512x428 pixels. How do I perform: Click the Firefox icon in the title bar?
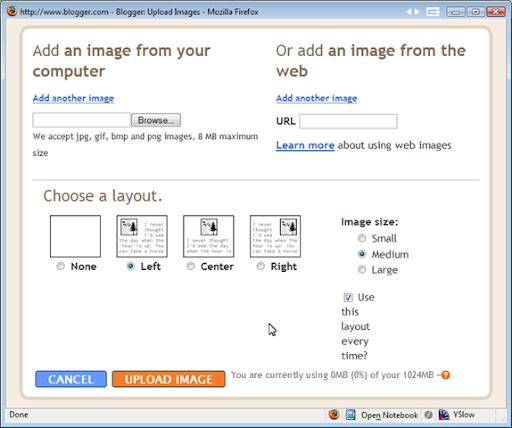(x=12, y=11)
